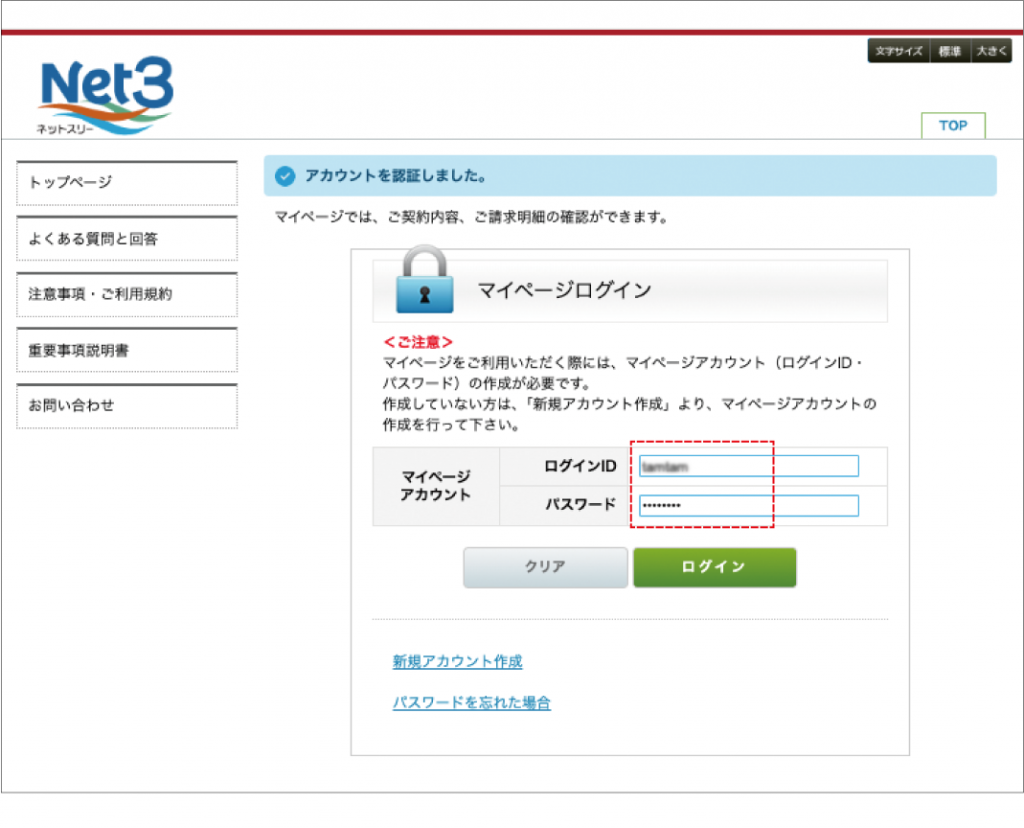Open 注意事項・ご利用規約 menu item

point(127,295)
